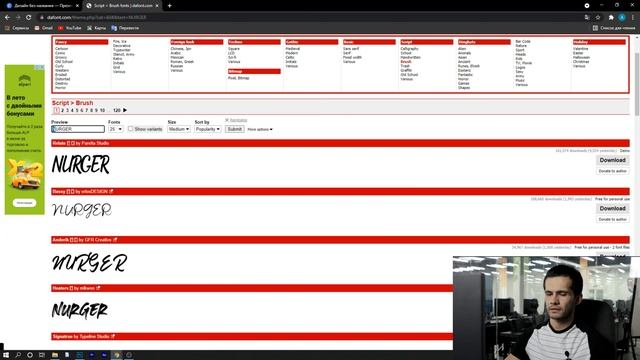
Task: Close the alpari advertisement with X
Action: (x=42, y=67)
